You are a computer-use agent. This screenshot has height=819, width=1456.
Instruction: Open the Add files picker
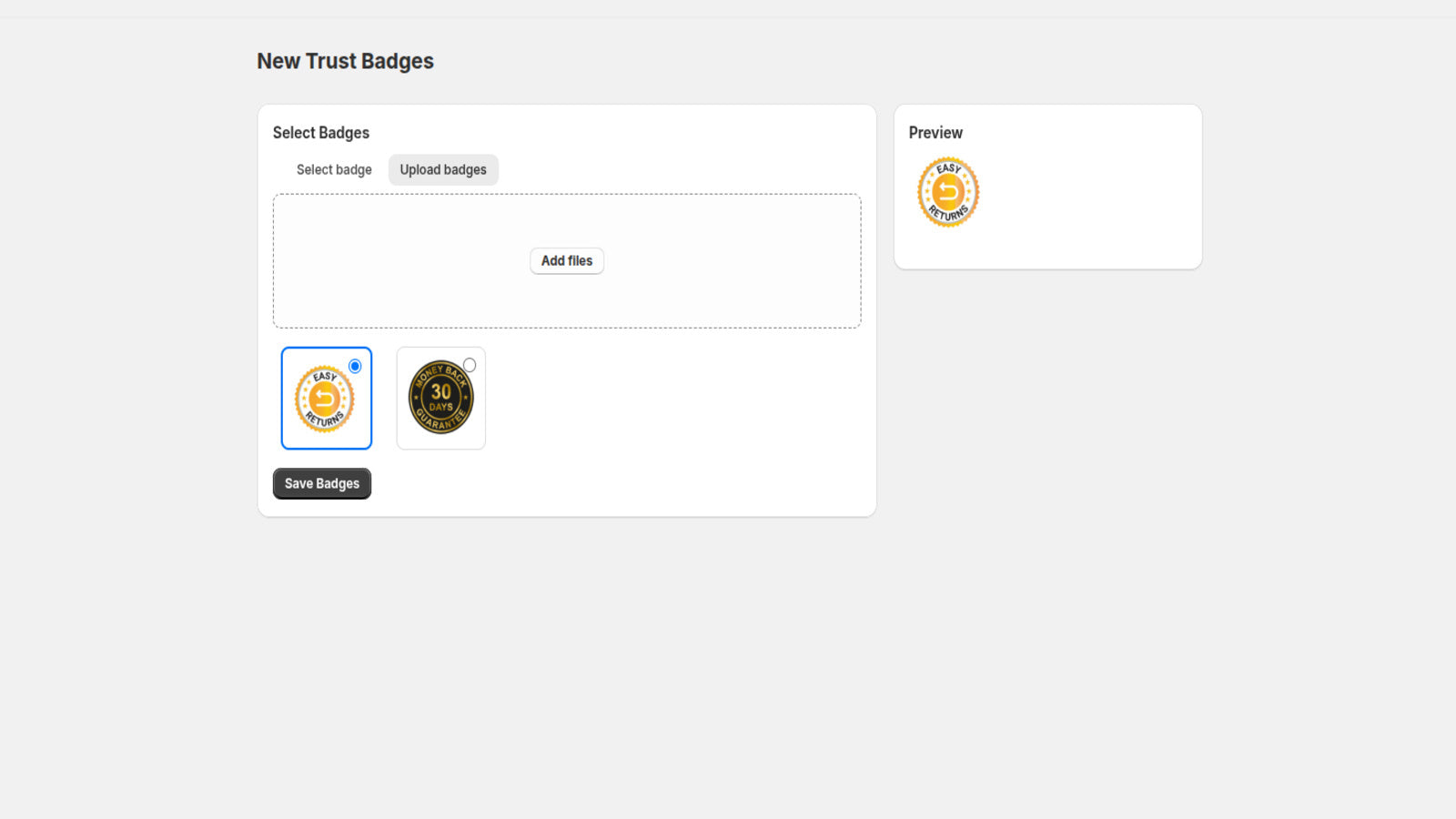pyautogui.click(x=566, y=260)
